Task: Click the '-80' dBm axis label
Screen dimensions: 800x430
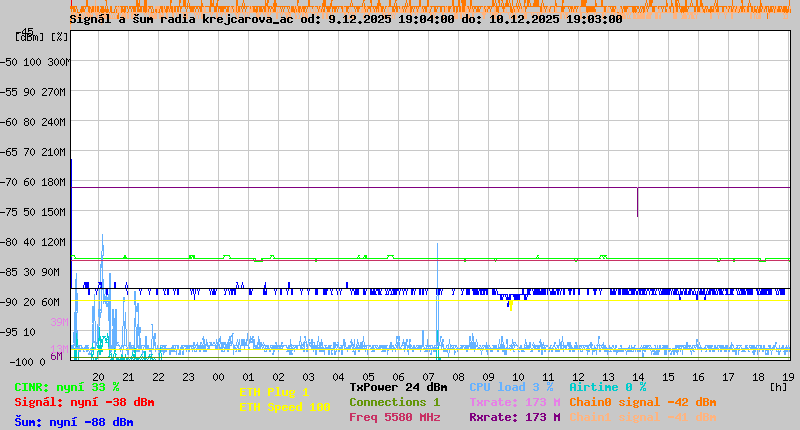Action: pos(9,242)
